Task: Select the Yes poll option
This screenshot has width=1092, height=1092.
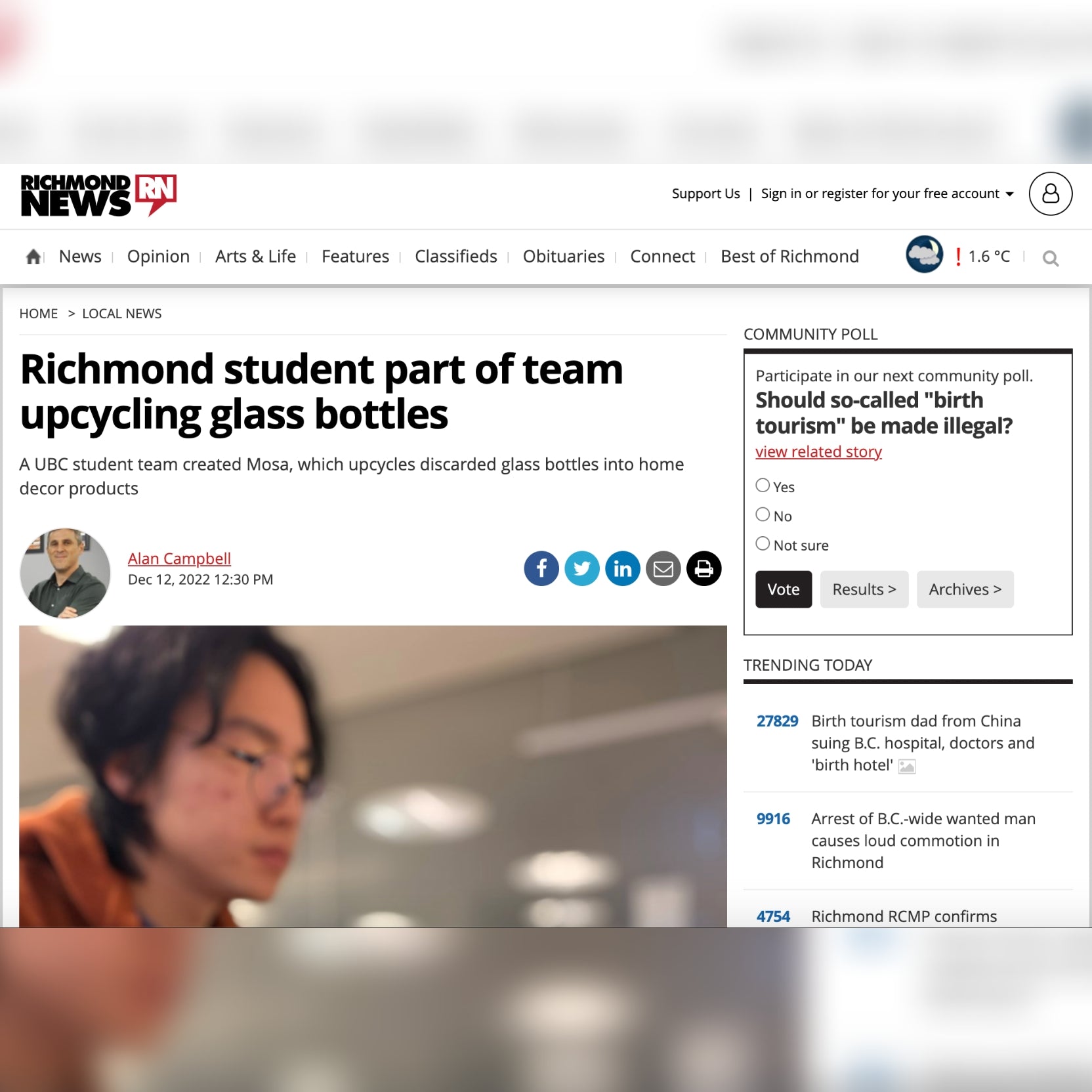Action: pos(763,486)
